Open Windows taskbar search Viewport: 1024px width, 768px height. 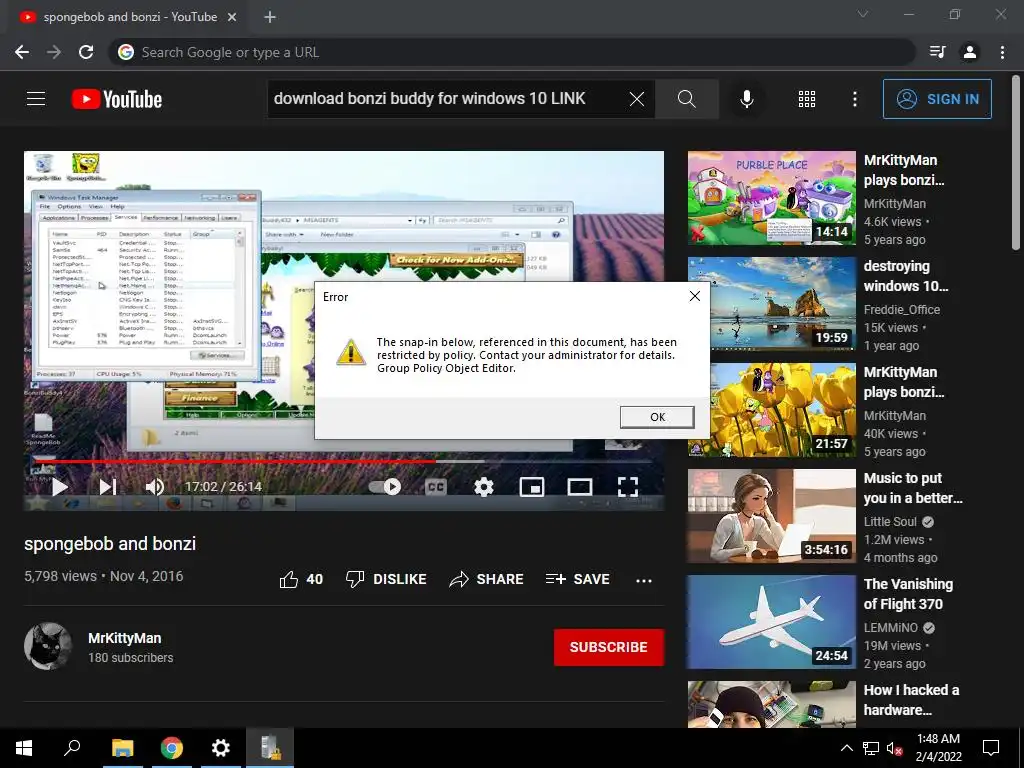(x=72, y=748)
